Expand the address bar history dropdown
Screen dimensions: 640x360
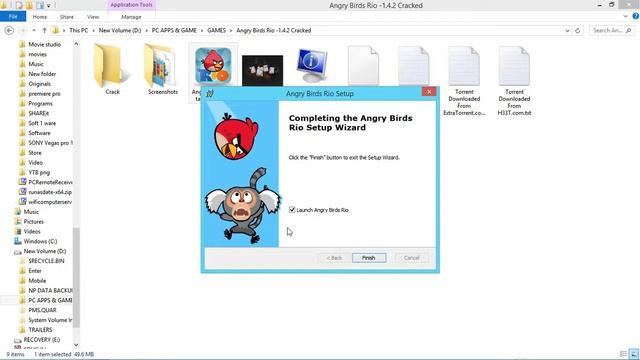coord(567,31)
